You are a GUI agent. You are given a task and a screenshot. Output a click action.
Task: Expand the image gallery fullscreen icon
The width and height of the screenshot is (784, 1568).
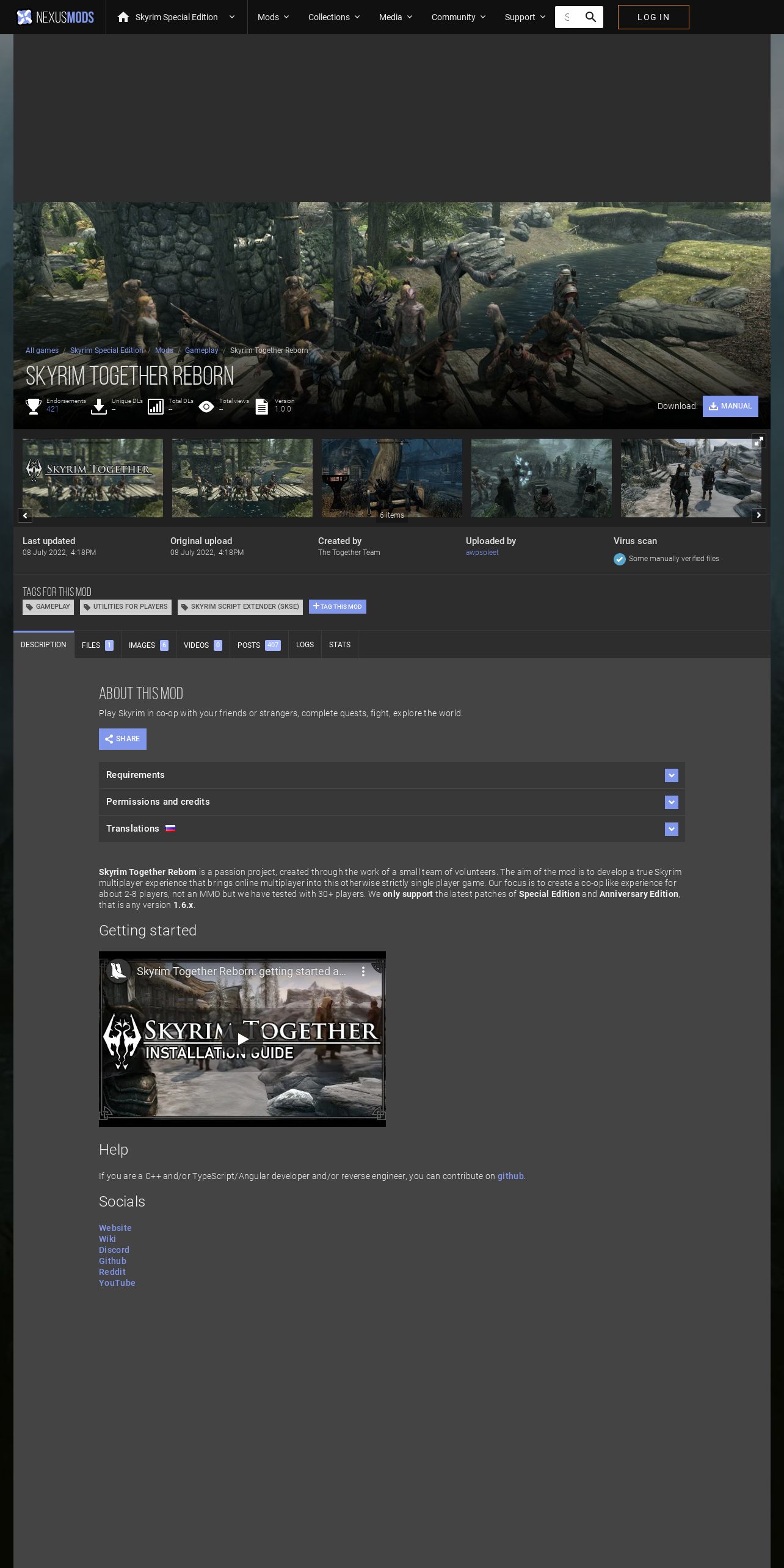pyautogui.click(x=758, y=441)
